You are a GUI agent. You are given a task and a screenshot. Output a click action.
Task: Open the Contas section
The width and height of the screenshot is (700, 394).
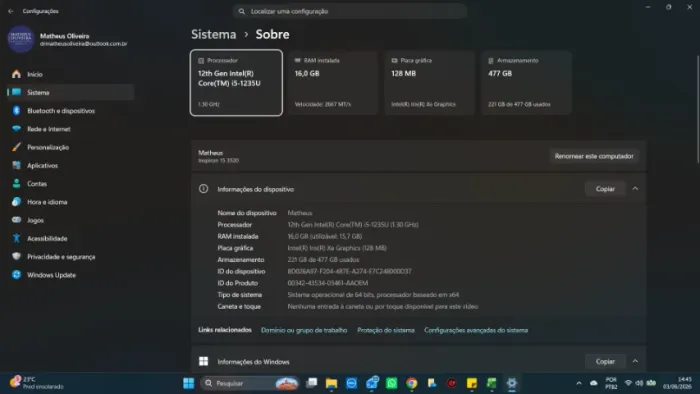tap(71, 184)
